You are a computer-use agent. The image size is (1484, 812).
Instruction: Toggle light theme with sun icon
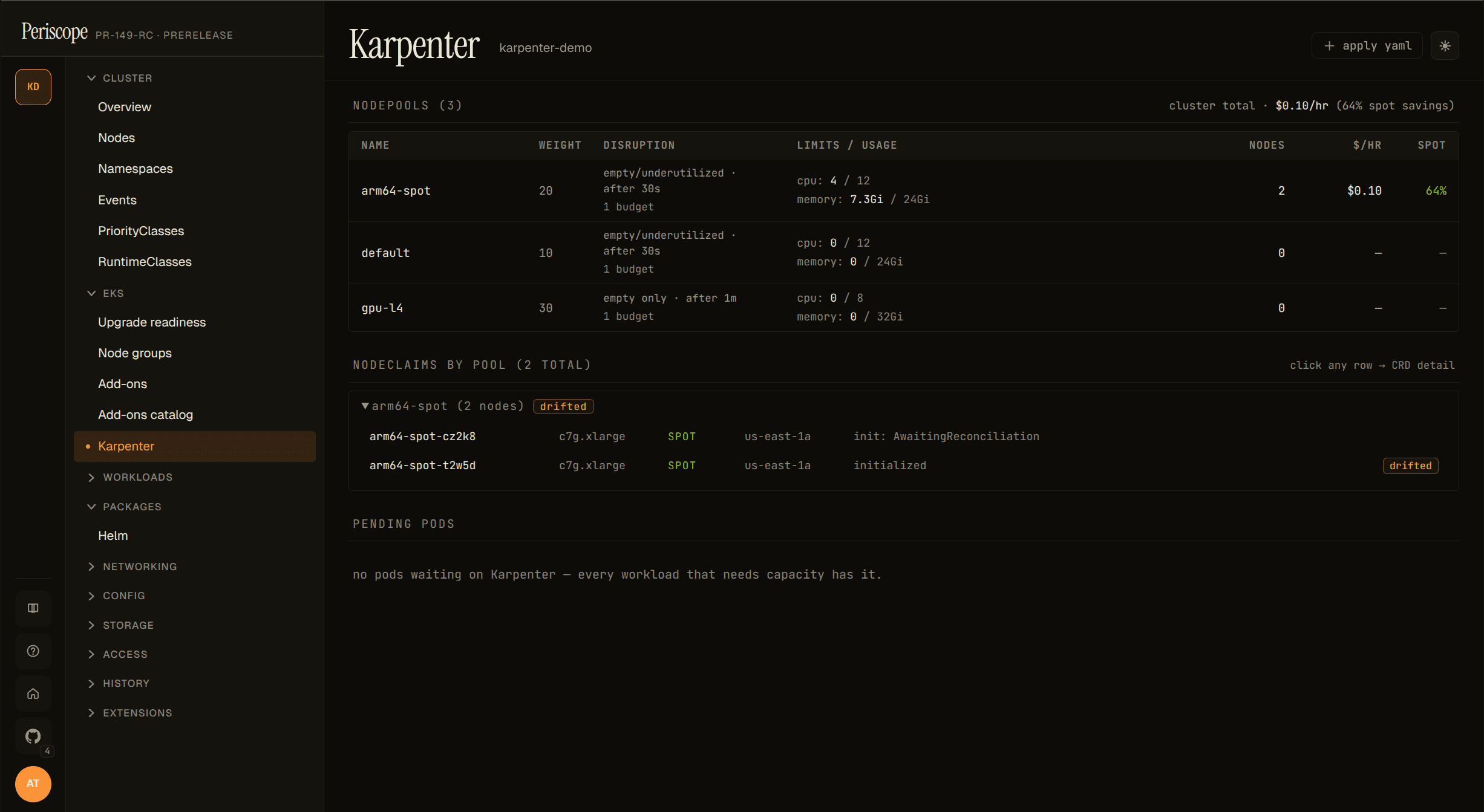pyautogui.click(x=1445, y=46)
